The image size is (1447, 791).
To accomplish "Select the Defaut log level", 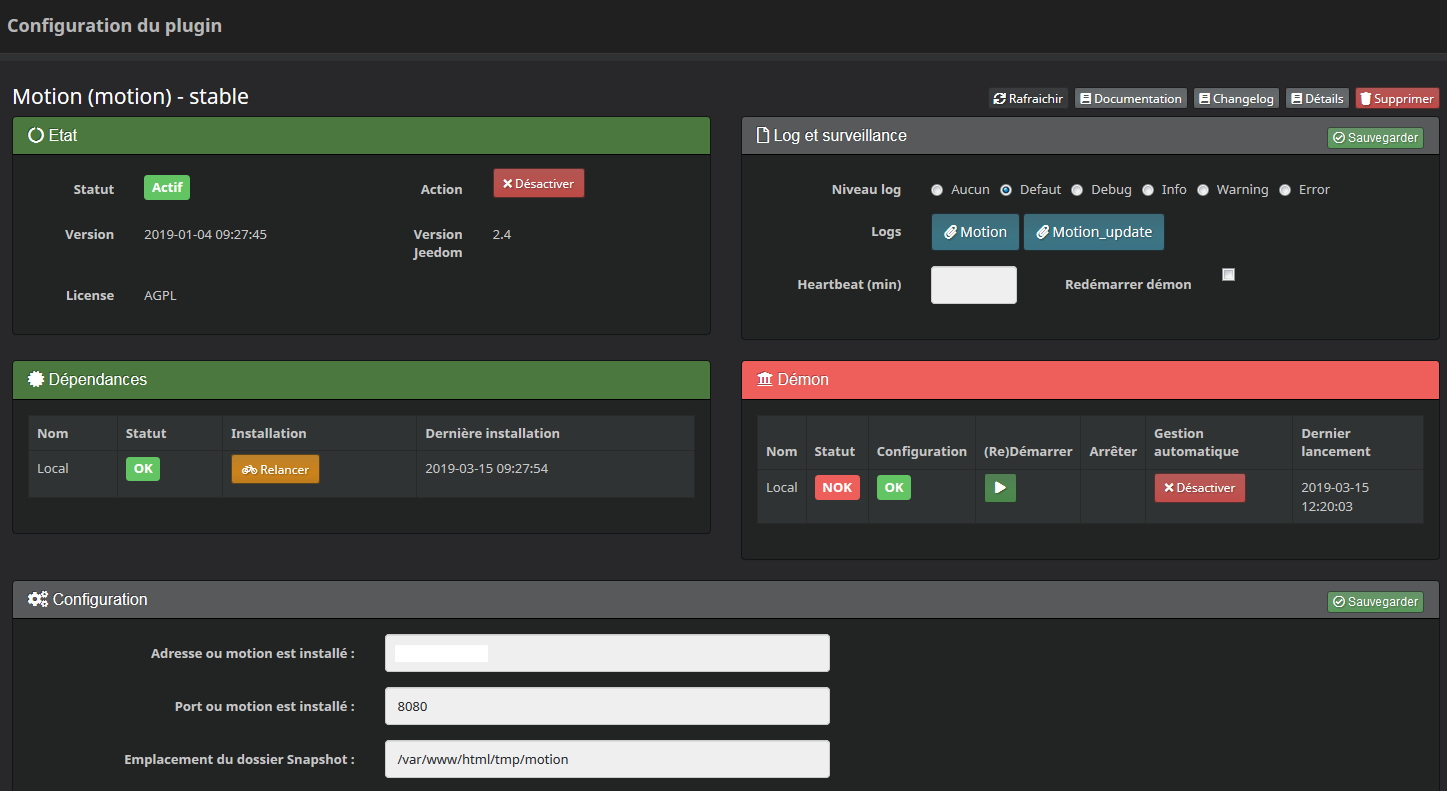I will click(x=1006, y=190).
